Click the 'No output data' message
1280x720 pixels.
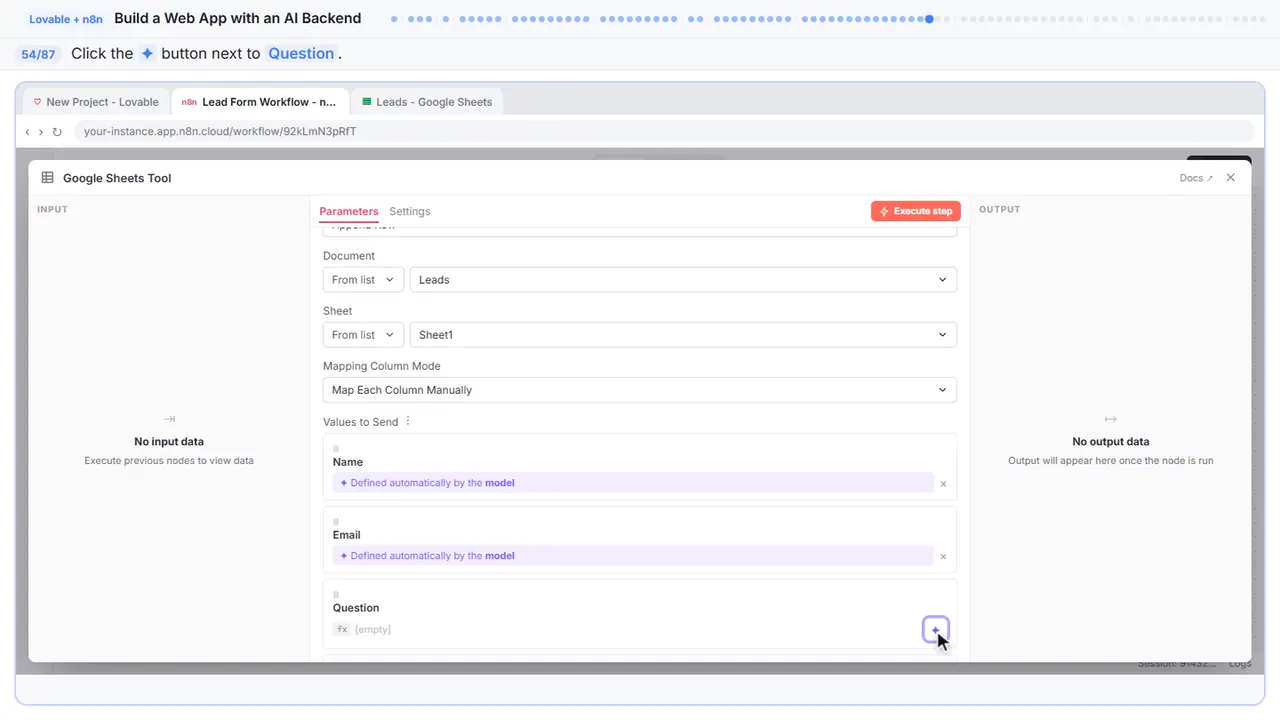pos(1111,441)
